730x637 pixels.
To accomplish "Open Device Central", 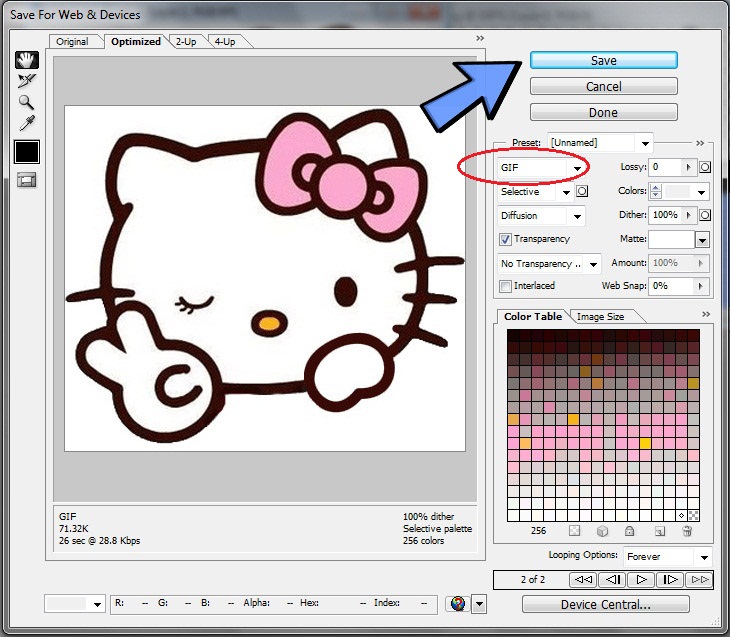I will coord(605,604).
